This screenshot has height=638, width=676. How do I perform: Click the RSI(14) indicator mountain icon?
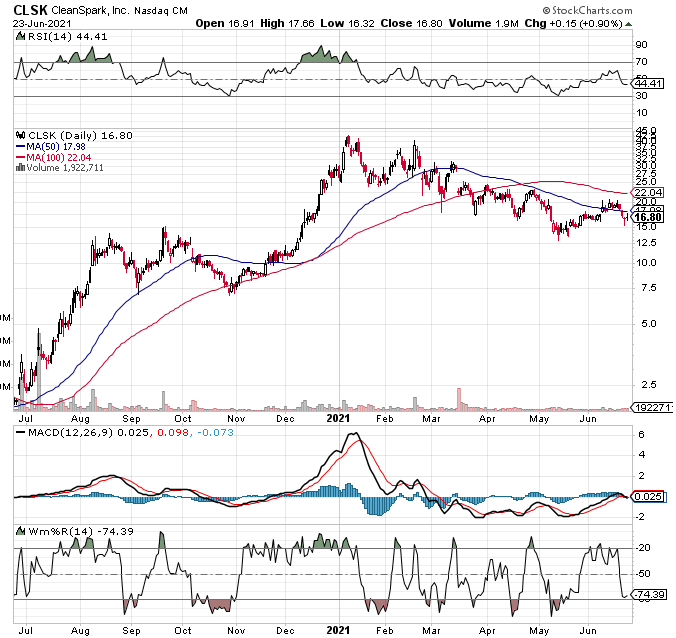(20, 36)
